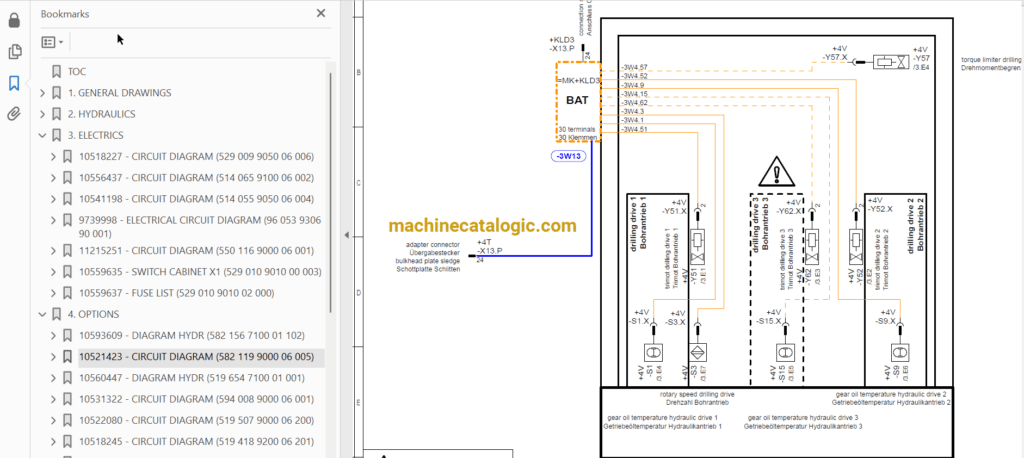
Task: Open 10521423 - CIRCUIT DIAGRAM (582 119 9000 06 005)
Action: coord(197,357)
